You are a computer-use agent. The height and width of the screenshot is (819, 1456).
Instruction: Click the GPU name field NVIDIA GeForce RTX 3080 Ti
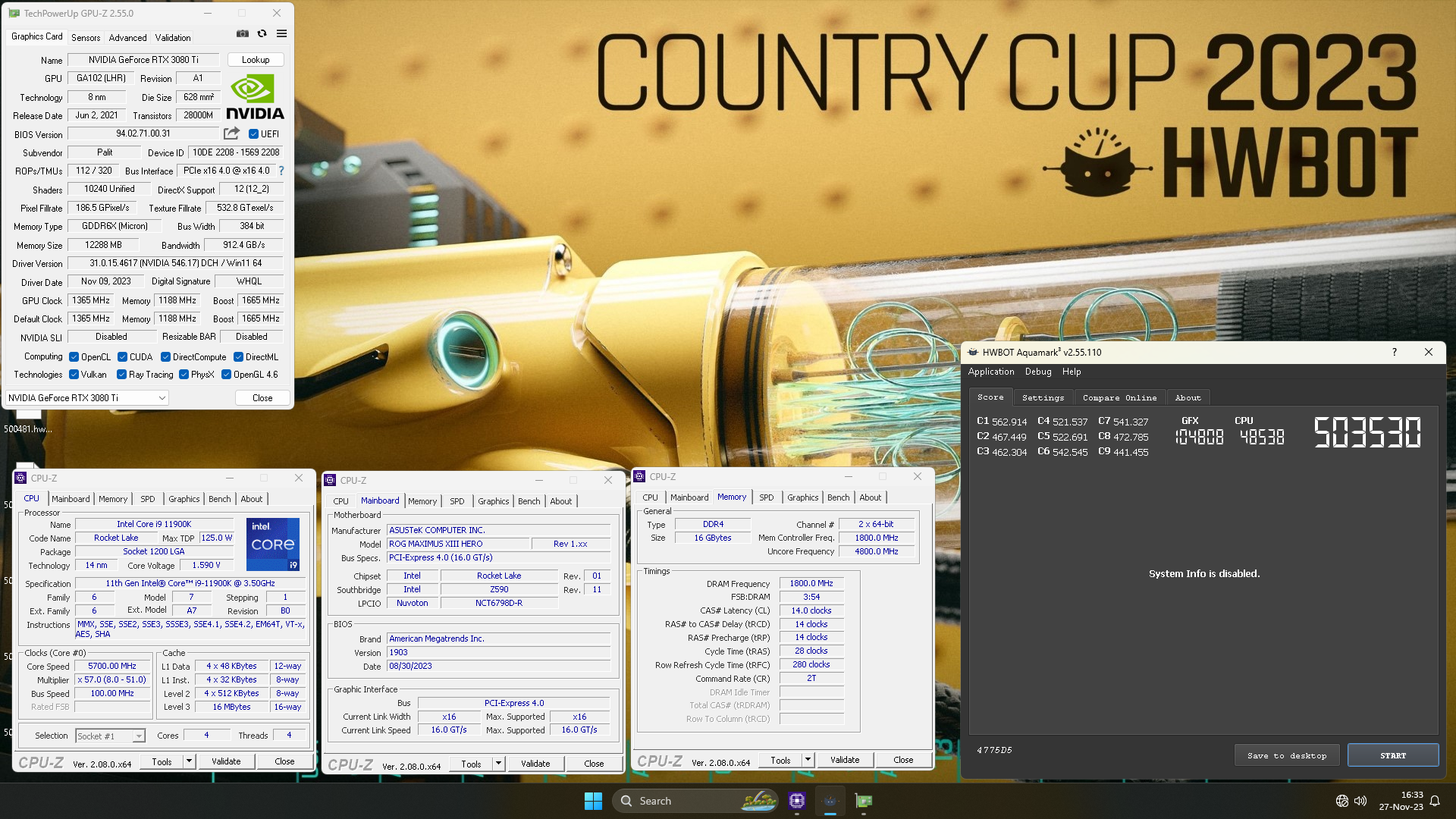(x=143, y=60)
